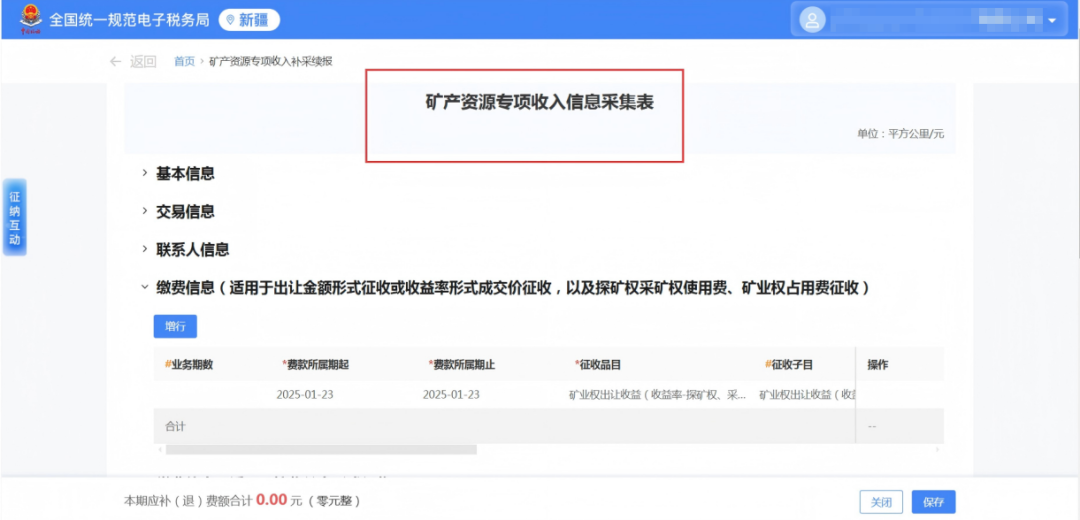This screenshot has width=1080, height=520.
Task: Click the 单位：平方公里/元 unit label
Action: (901, 134)
